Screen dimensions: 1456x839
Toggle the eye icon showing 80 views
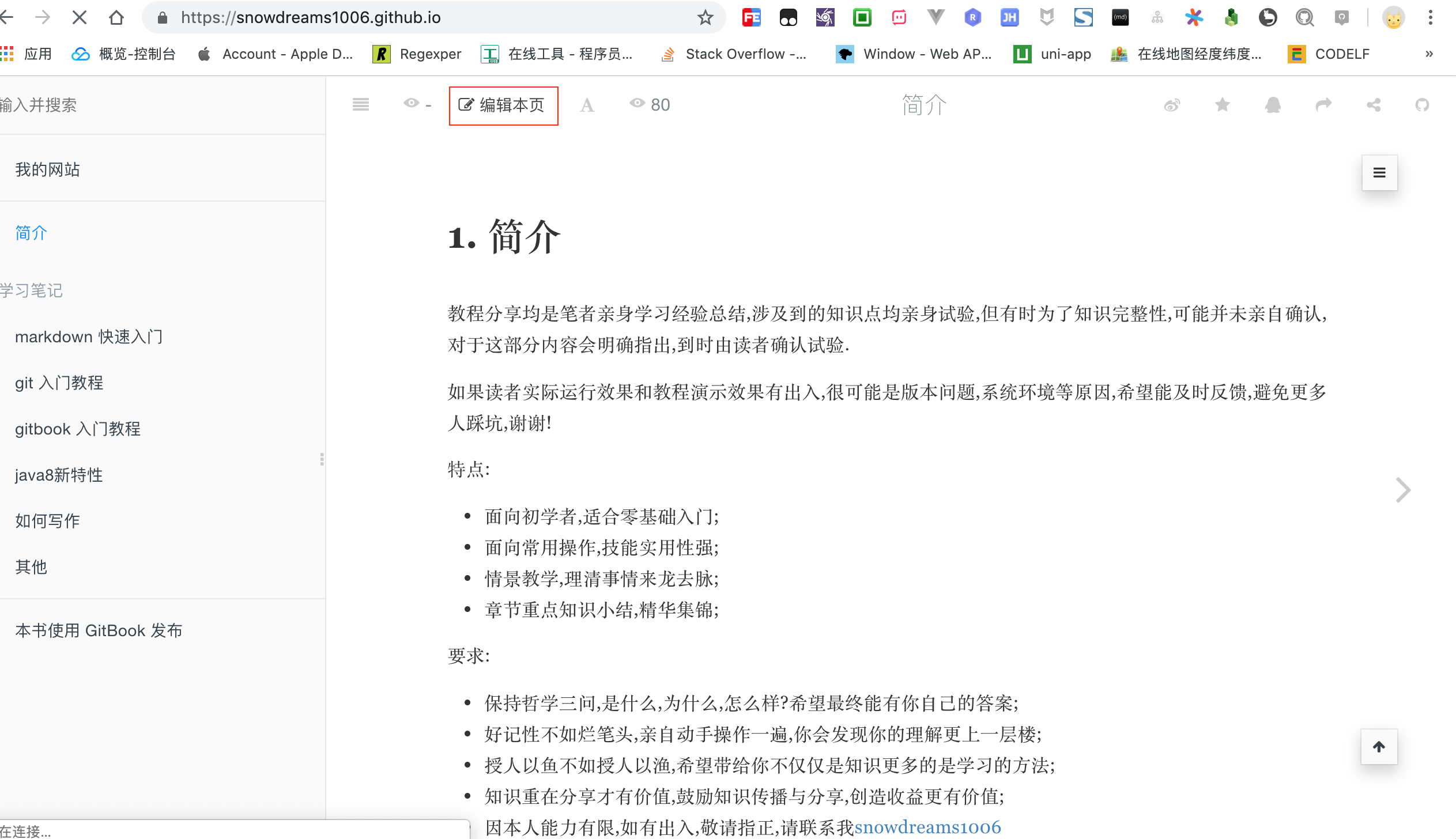[x=638, y=104]
